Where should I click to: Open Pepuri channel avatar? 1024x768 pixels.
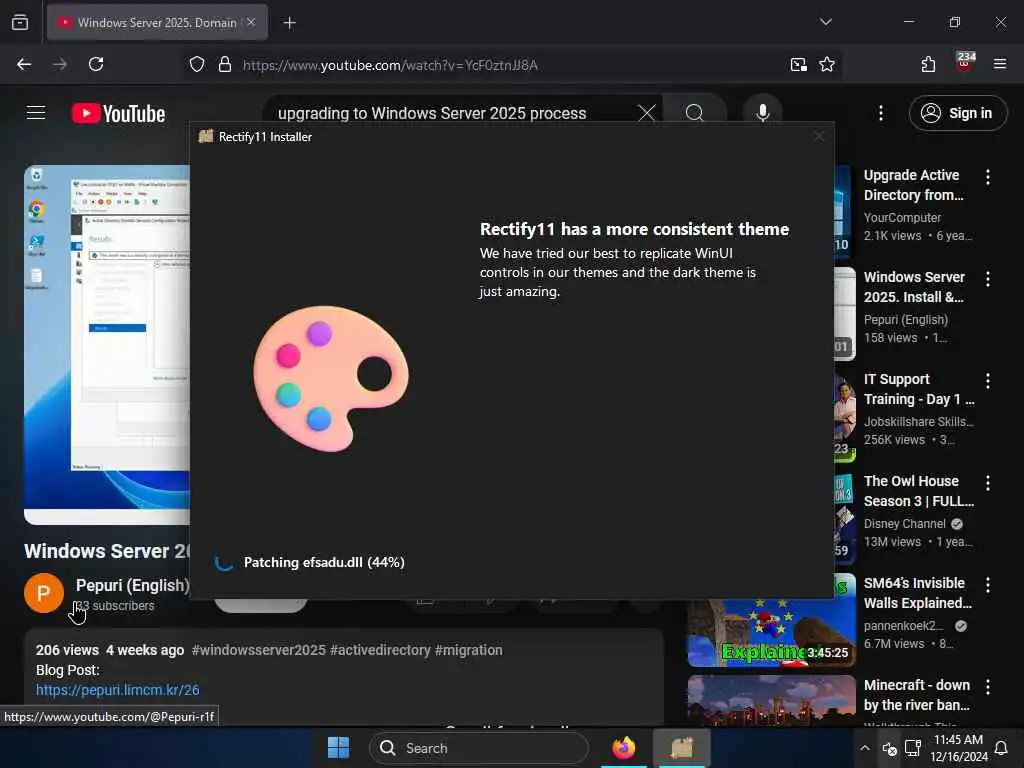44,593
